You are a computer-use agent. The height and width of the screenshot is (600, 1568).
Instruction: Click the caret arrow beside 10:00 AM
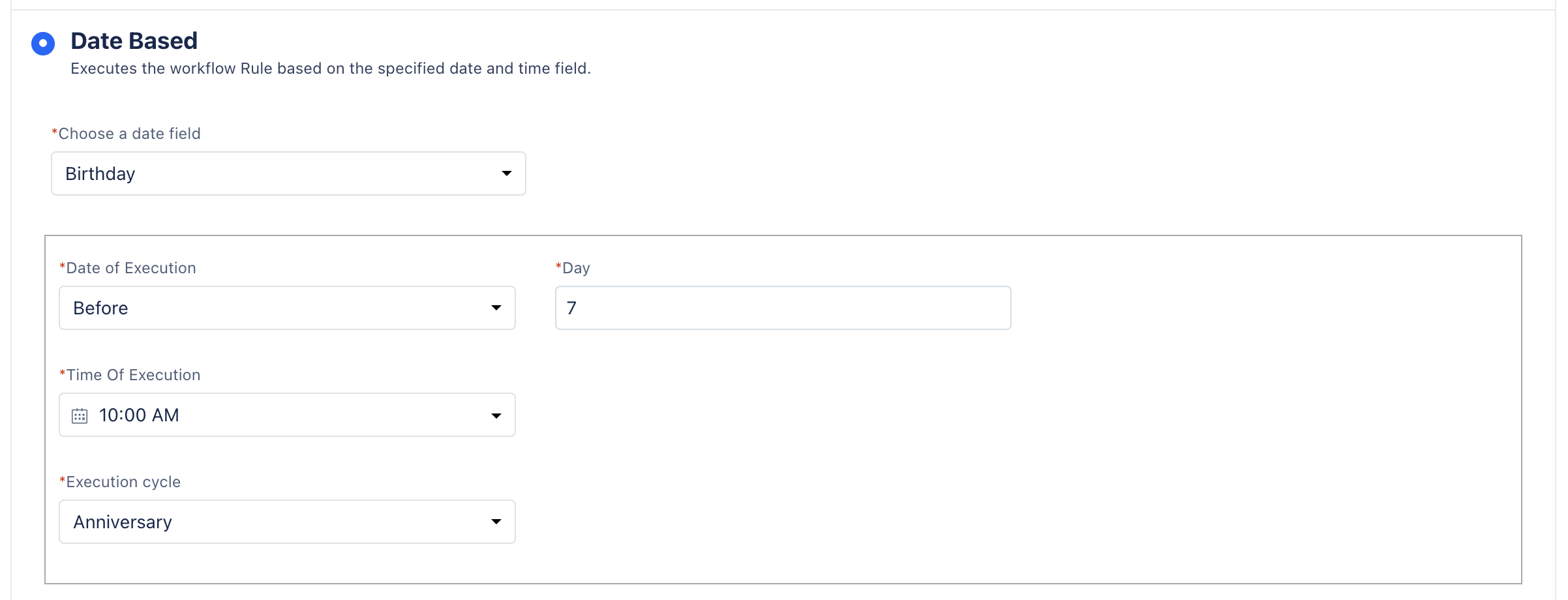(496, 415)
